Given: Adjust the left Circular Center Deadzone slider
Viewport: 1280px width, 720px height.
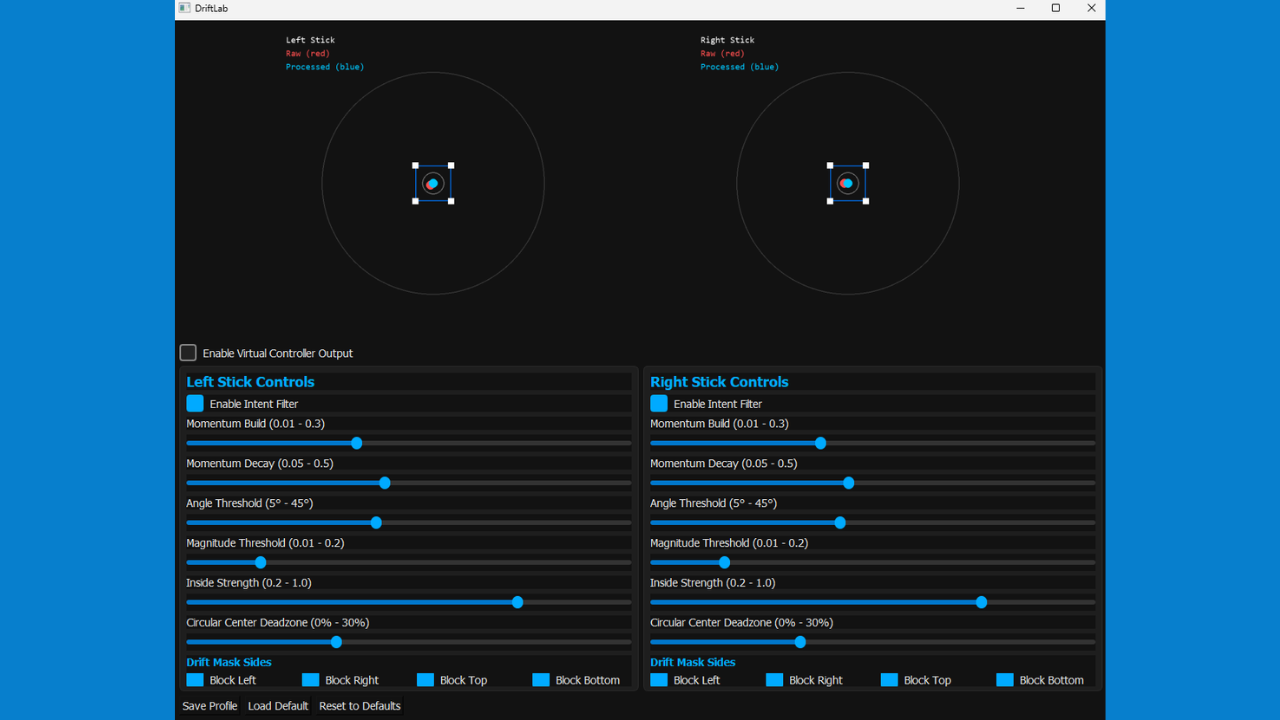Looking at the screenshot, I should tap(335, 642).
